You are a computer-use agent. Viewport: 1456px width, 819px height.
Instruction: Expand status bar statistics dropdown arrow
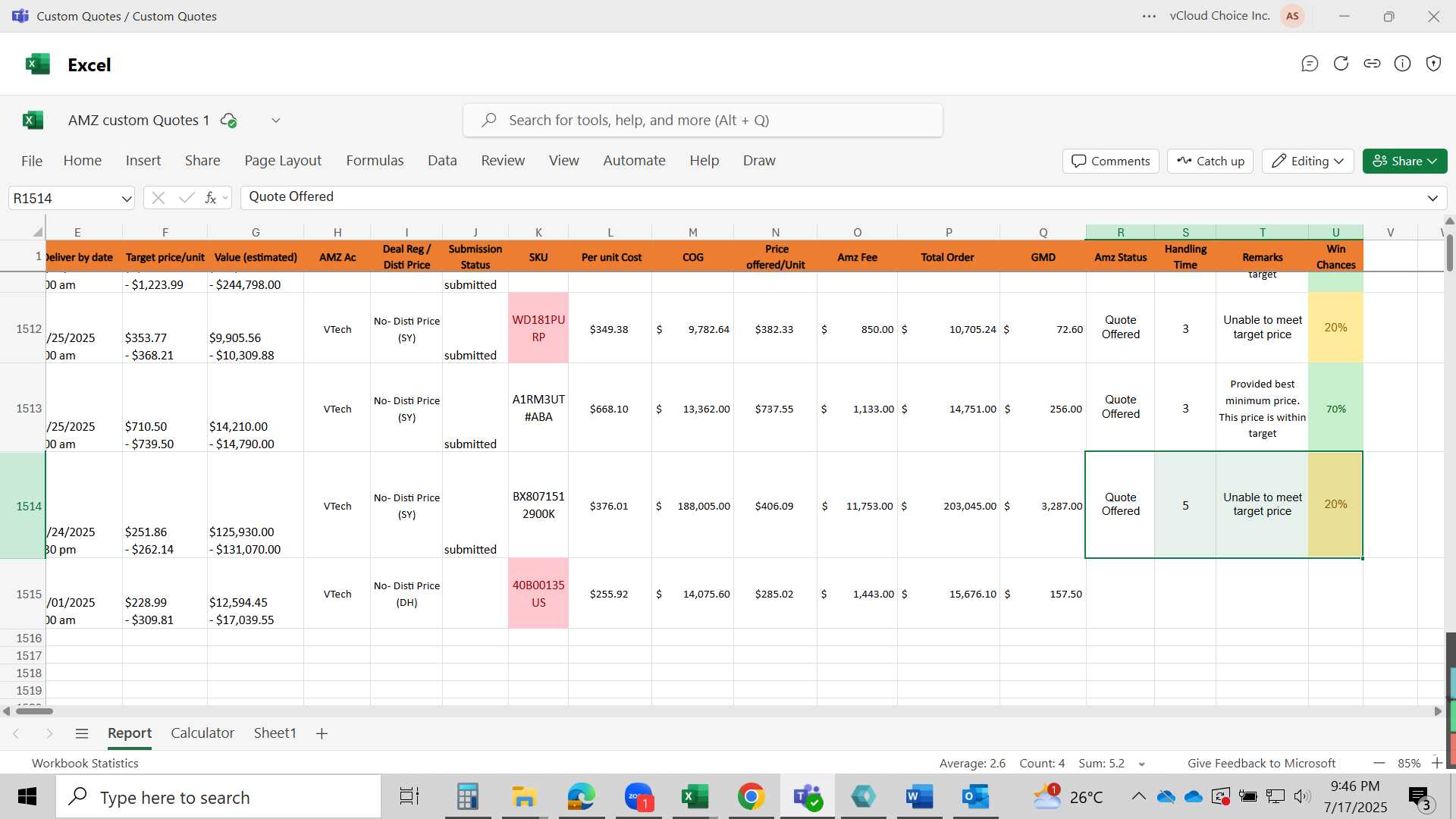[1142, 764]
